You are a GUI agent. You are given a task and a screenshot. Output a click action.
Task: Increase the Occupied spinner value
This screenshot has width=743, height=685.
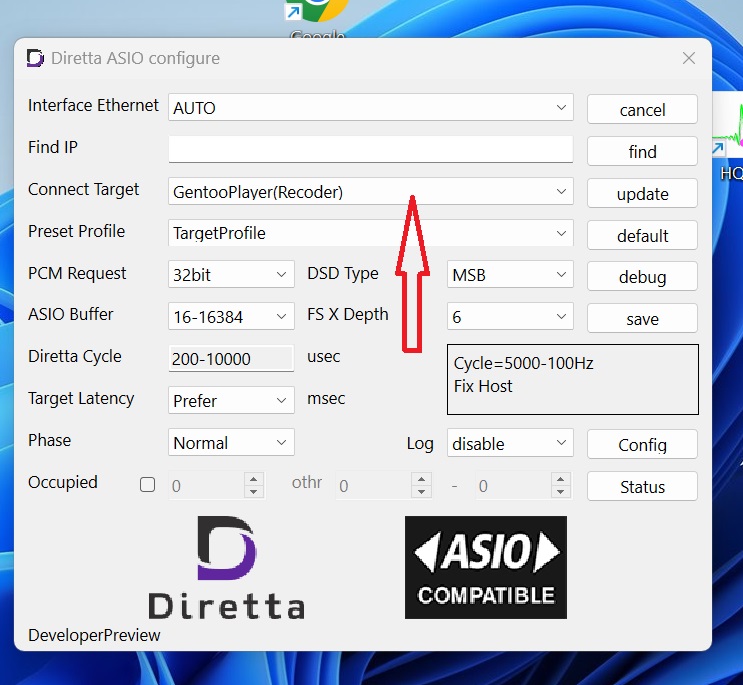254,479
